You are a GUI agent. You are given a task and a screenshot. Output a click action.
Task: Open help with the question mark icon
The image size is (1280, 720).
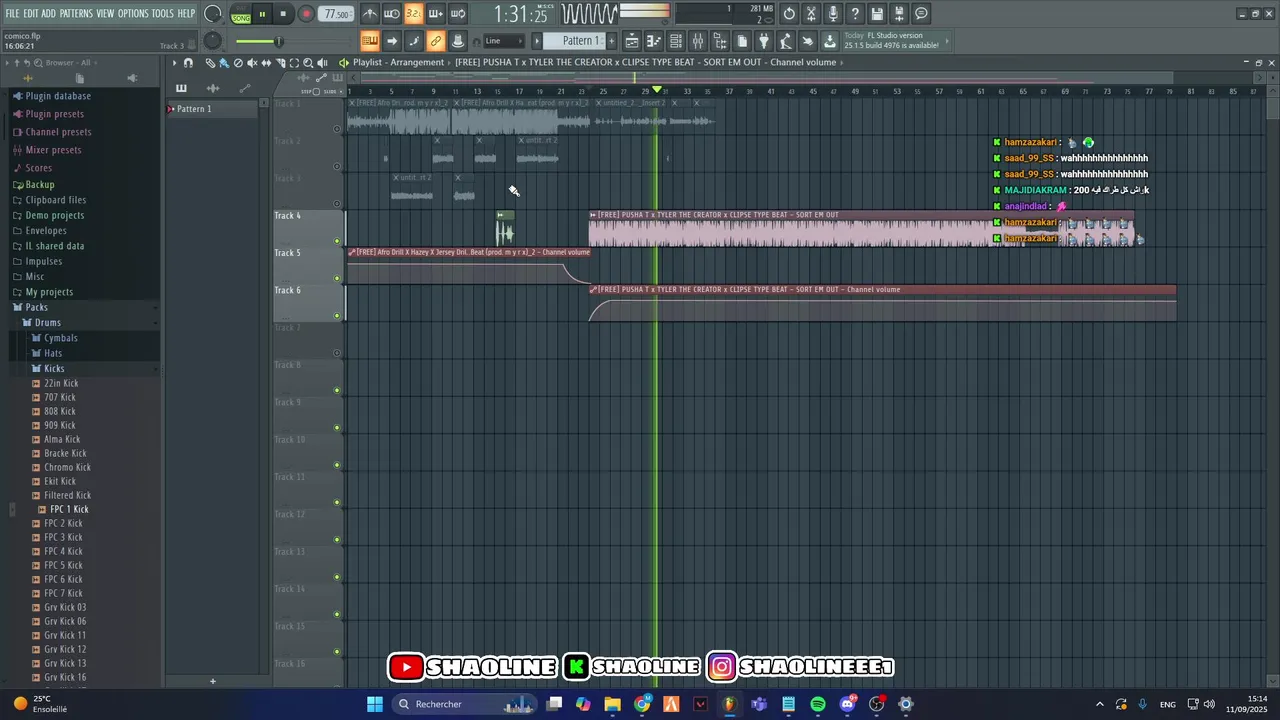(855, 14)
